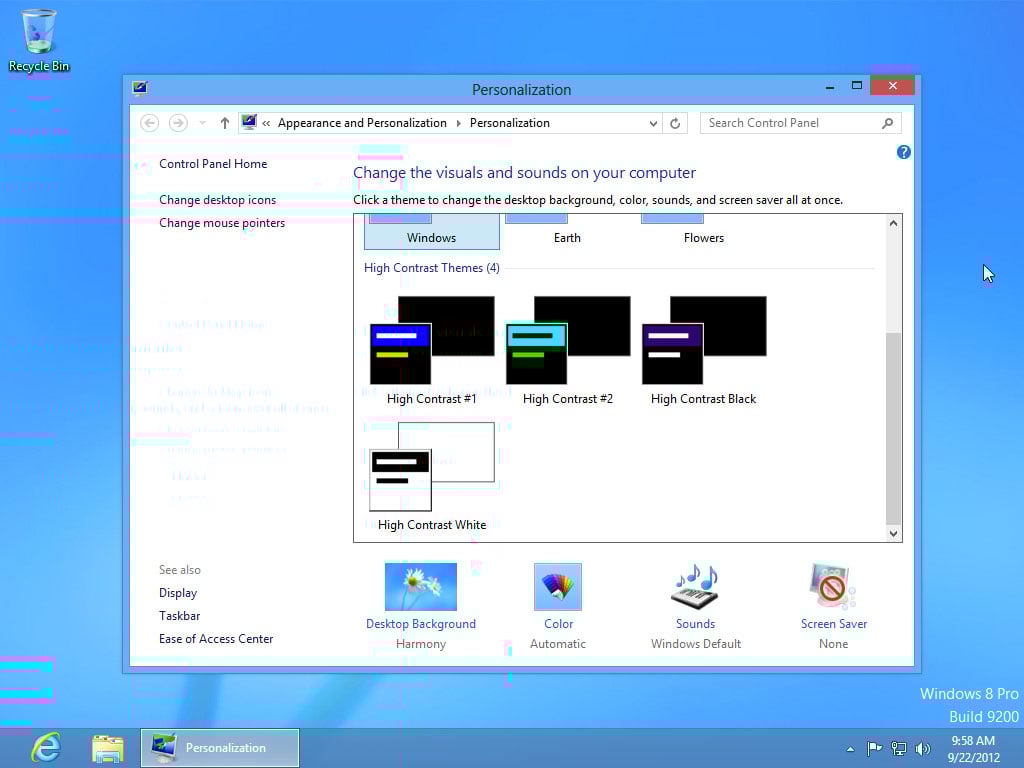Click the Personalization taskbar button

tap(220, 748)
